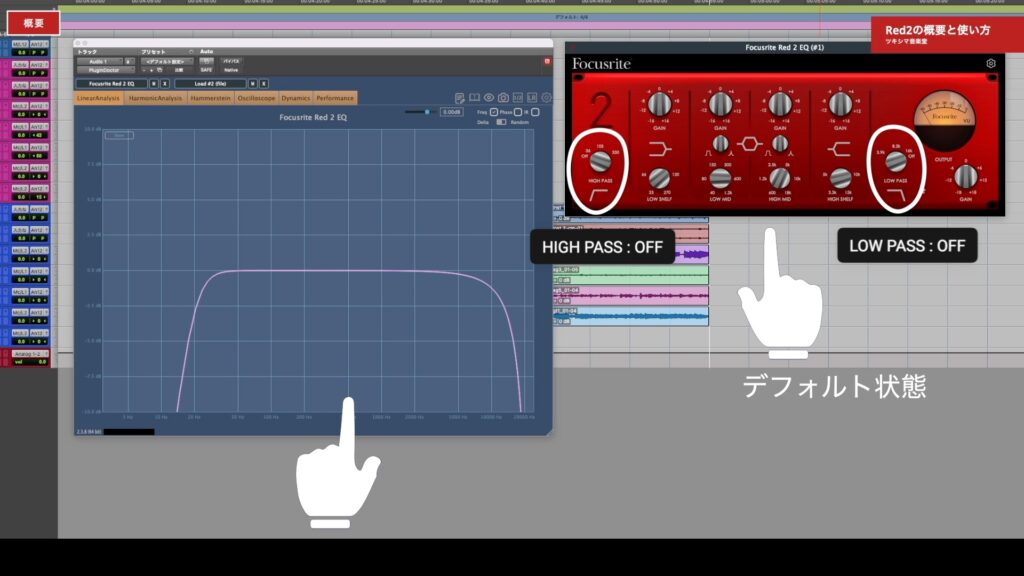Switch to the Hammerstein tab
Viewport: 1024px width, 576px height.
[210, 98]
